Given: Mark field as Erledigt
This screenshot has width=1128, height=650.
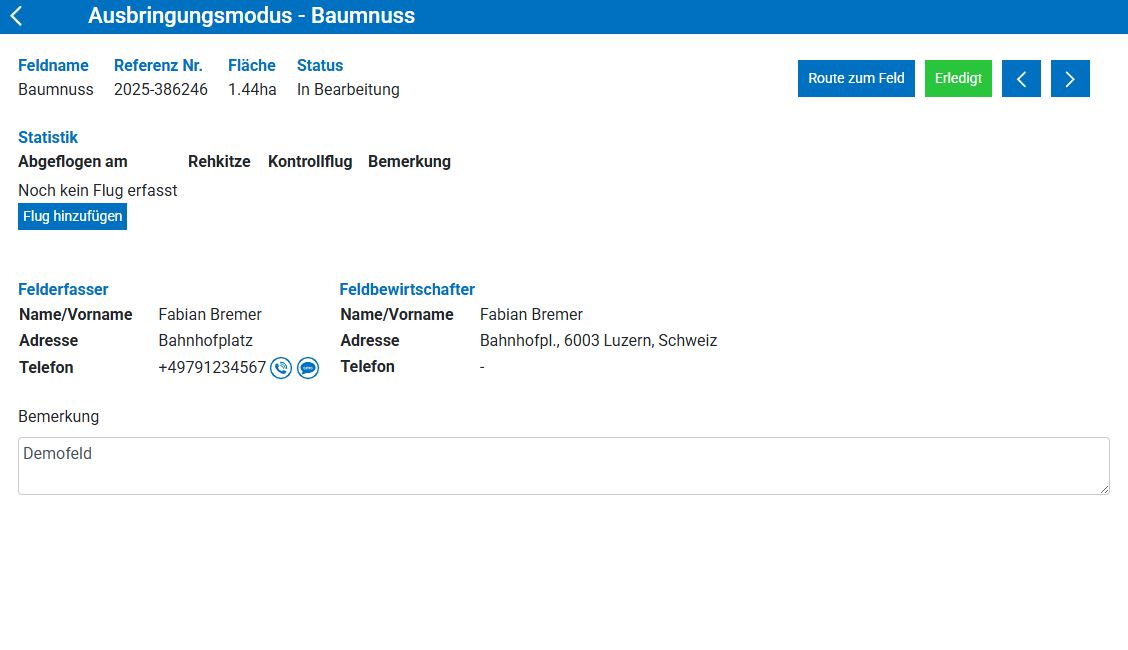Looking at the screenshot, I should point(958,79).
